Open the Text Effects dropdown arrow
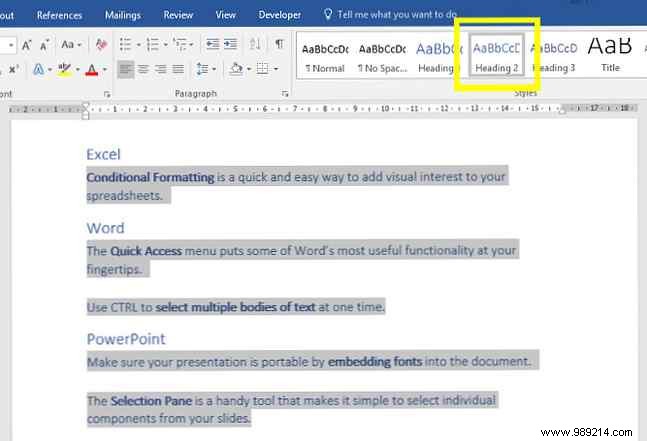Image resolution: width=647 pixels, height=441 pixels. [50, 69]
